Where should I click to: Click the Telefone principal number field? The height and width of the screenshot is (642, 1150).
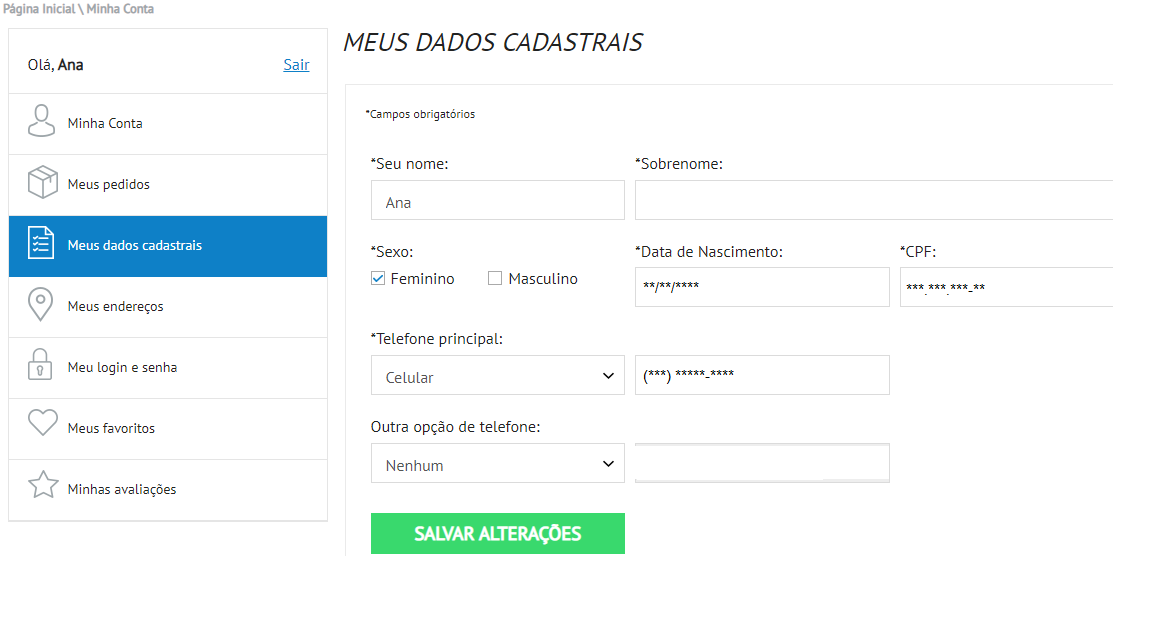coord(761,375)
